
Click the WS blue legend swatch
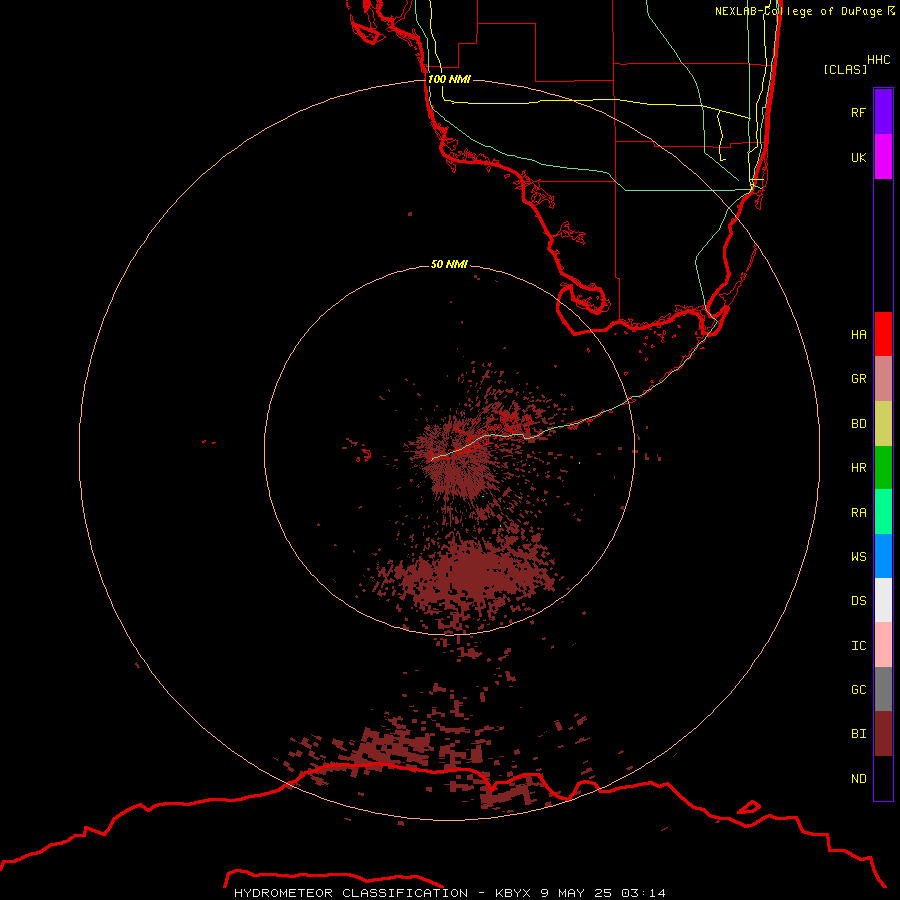pos(883,556)
